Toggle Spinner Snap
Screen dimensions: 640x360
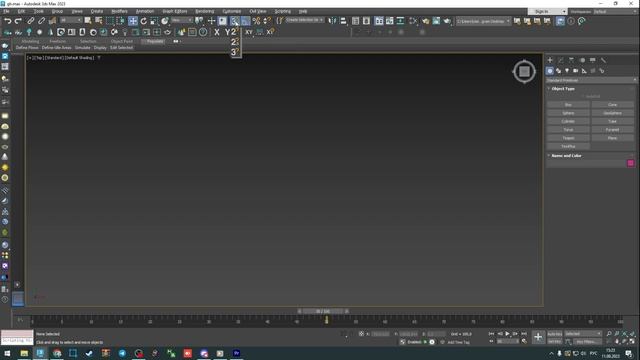267,21
